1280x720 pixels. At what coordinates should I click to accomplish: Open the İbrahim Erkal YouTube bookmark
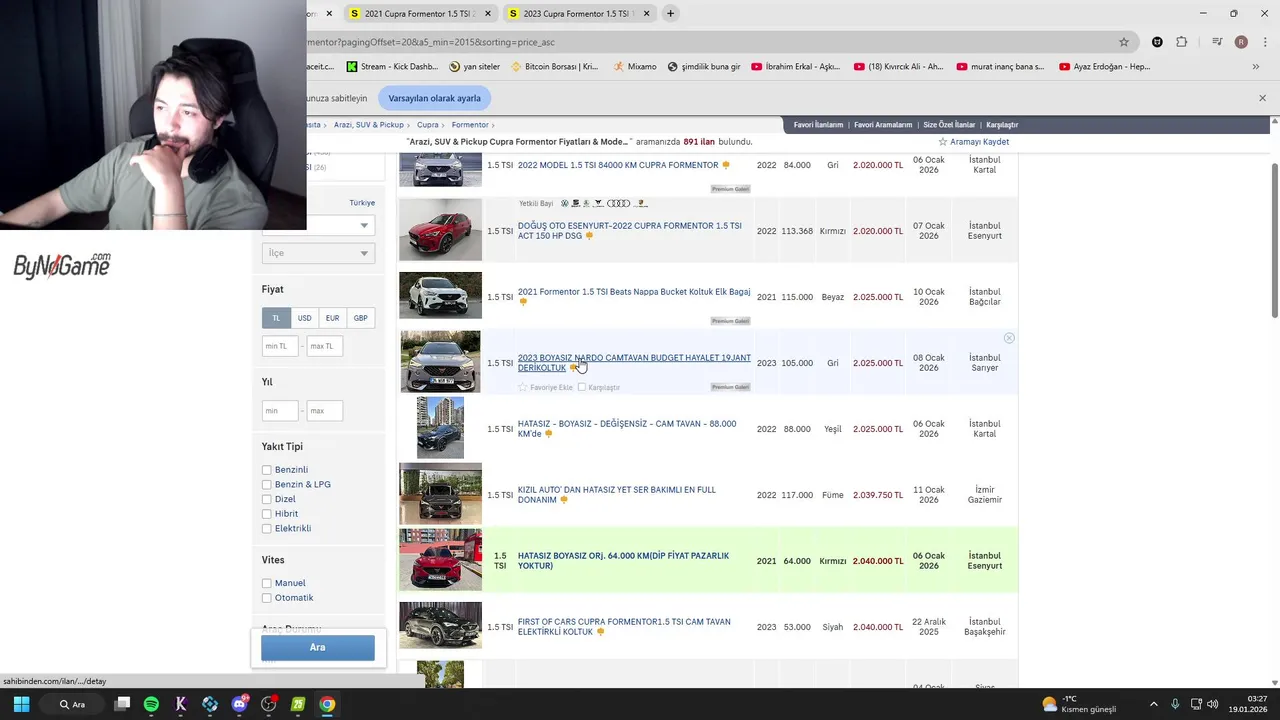[795, 67]
